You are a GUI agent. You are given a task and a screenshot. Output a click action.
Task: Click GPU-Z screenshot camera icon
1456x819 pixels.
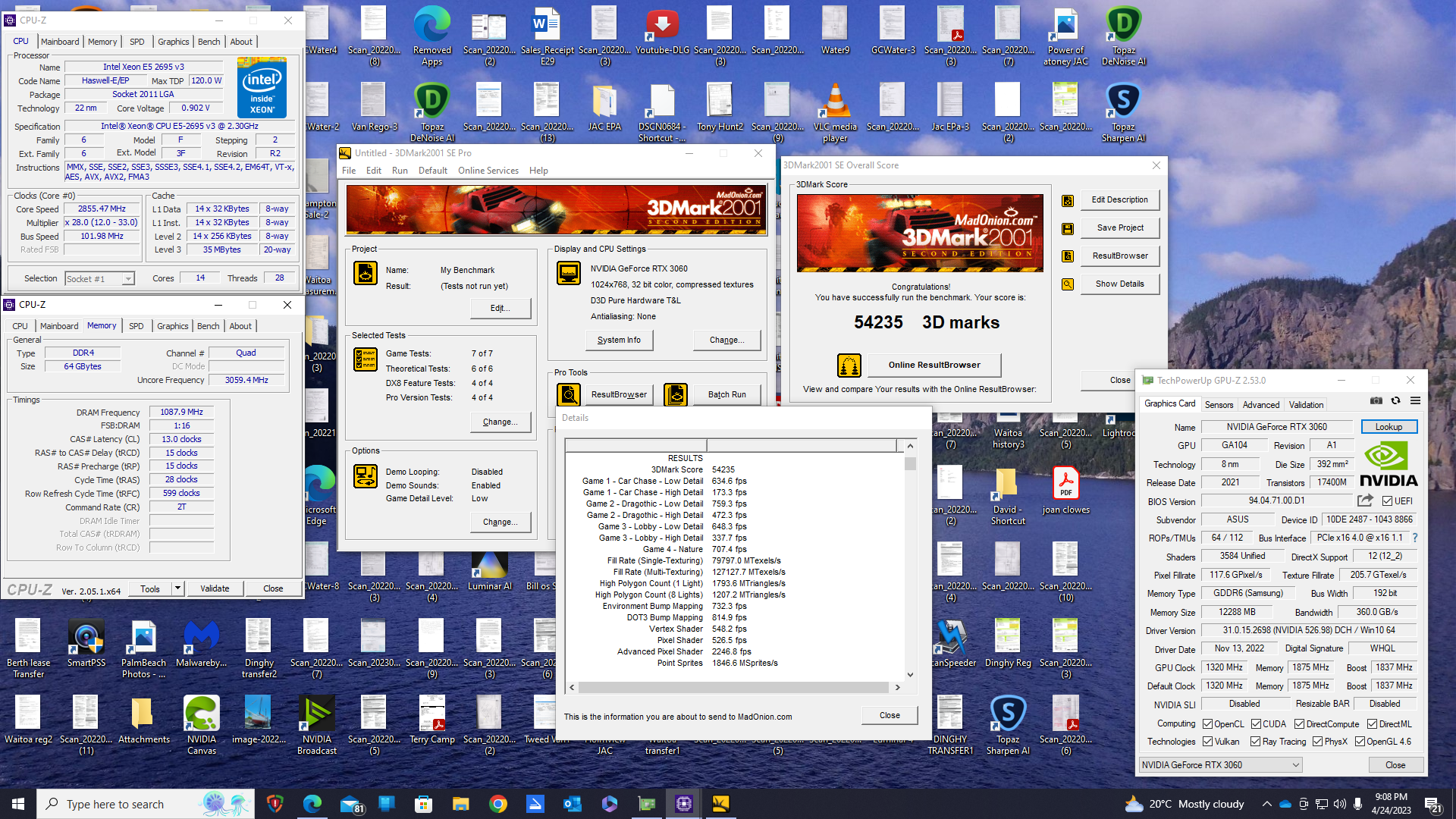pyautogui.click(x=1376, y=401)
